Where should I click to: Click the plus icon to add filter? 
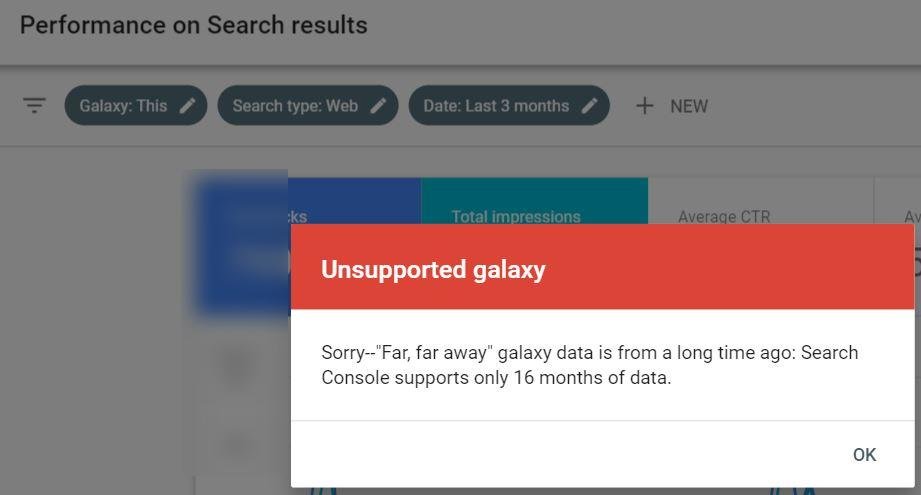tap(645, 106)
